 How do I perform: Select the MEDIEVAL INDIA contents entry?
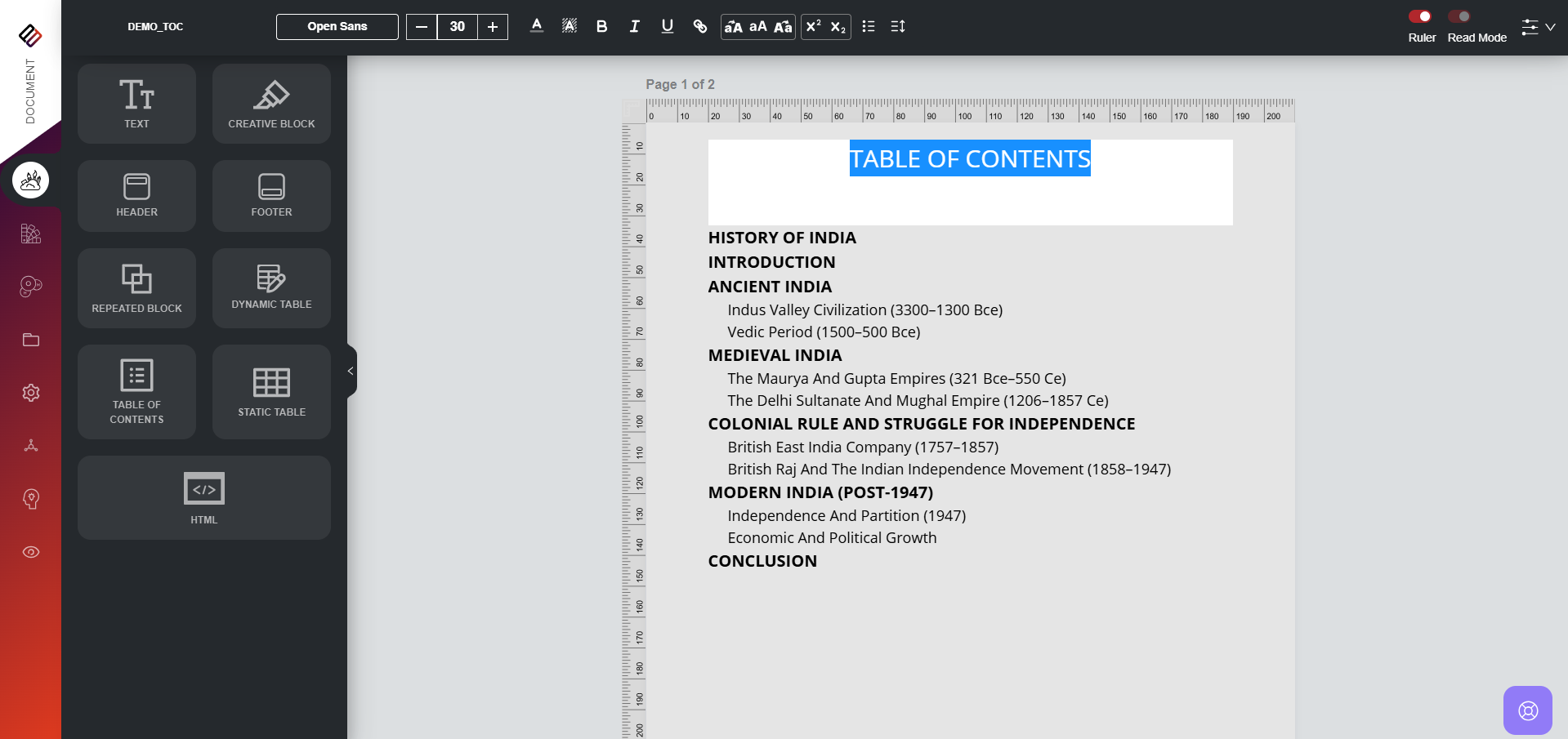775,355
